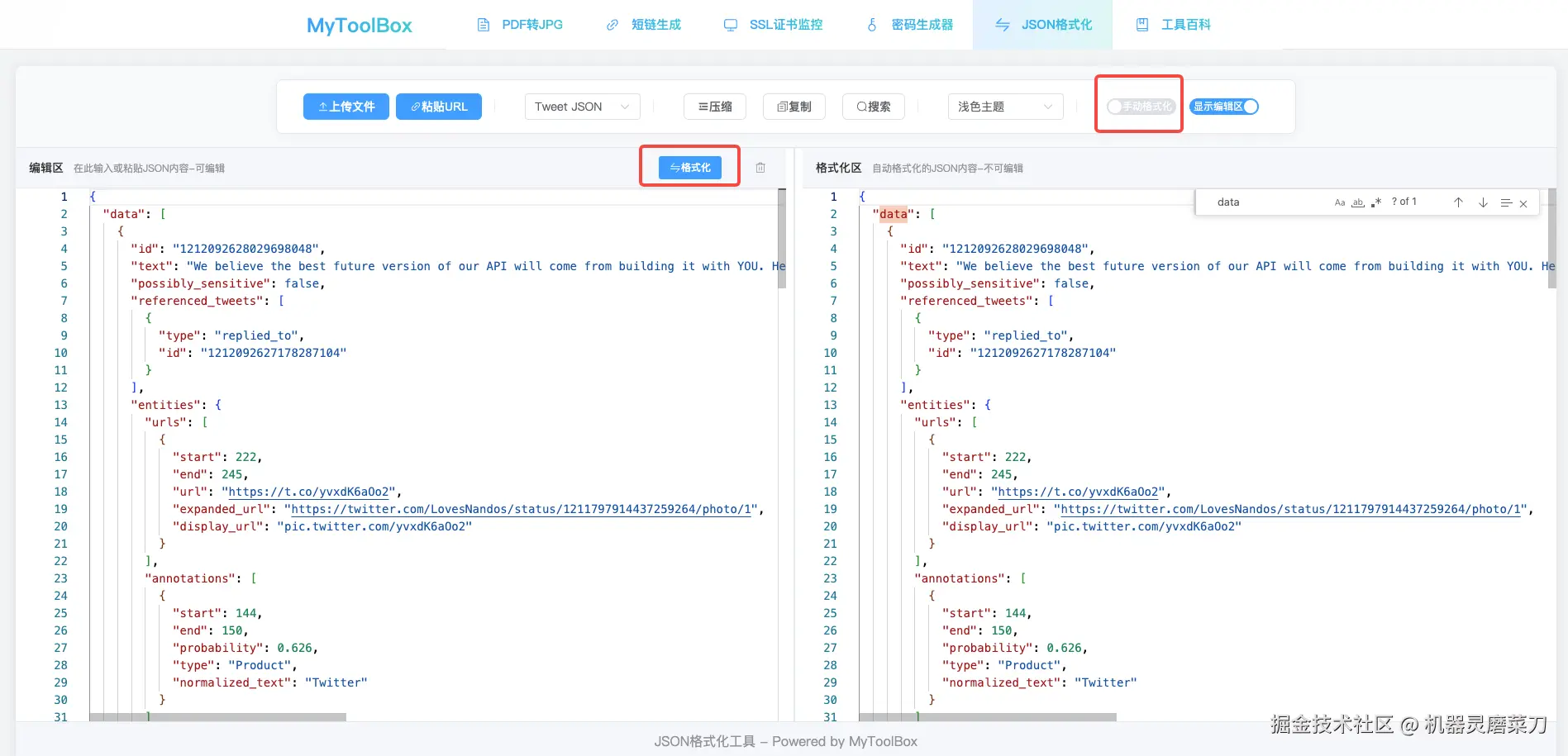Viewport: 1568px width, 756px height.
Task: Open the 工具百科 tab
Action: tap(1173, 25)
